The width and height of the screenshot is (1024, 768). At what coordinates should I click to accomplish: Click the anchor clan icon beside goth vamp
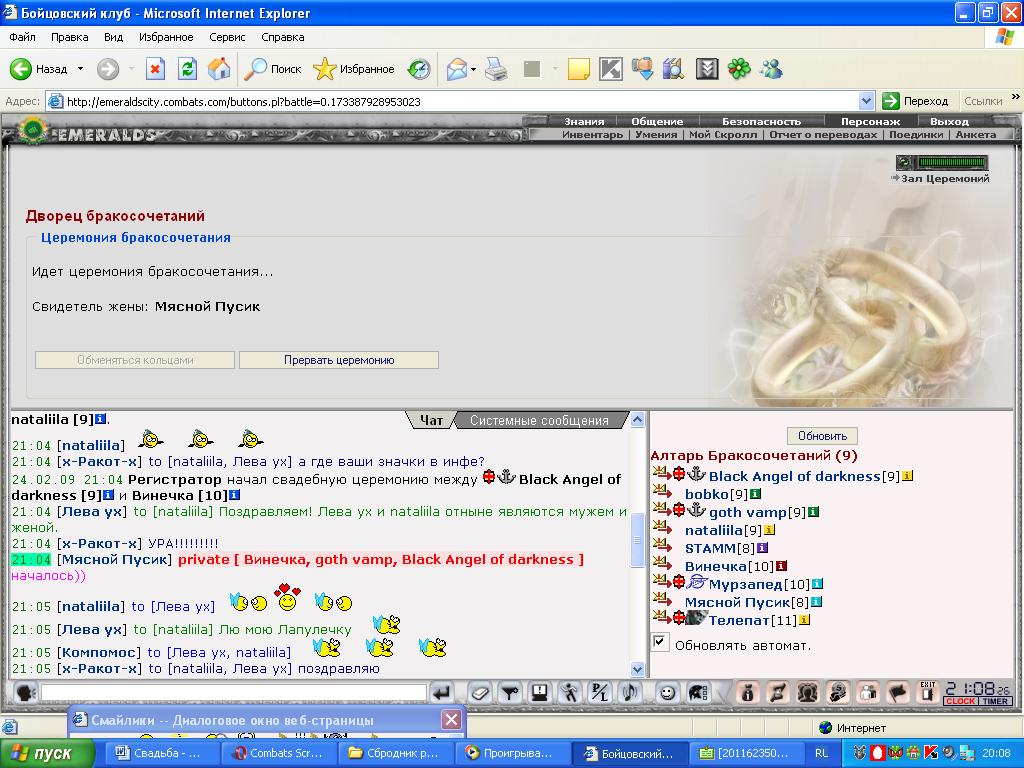(x=697, y=509)
